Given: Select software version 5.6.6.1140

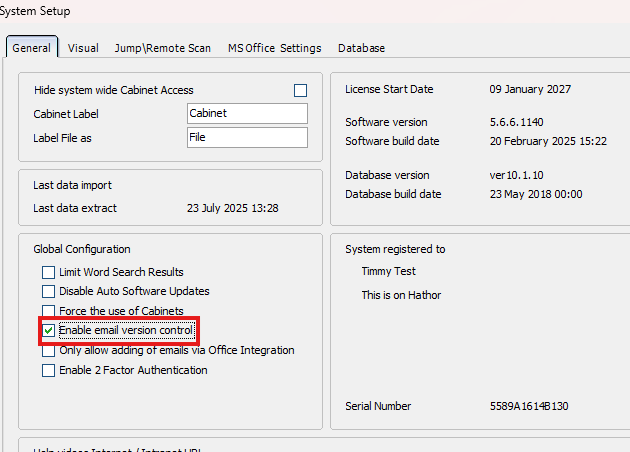Looking at the screenshot, I should coord(516,122).
